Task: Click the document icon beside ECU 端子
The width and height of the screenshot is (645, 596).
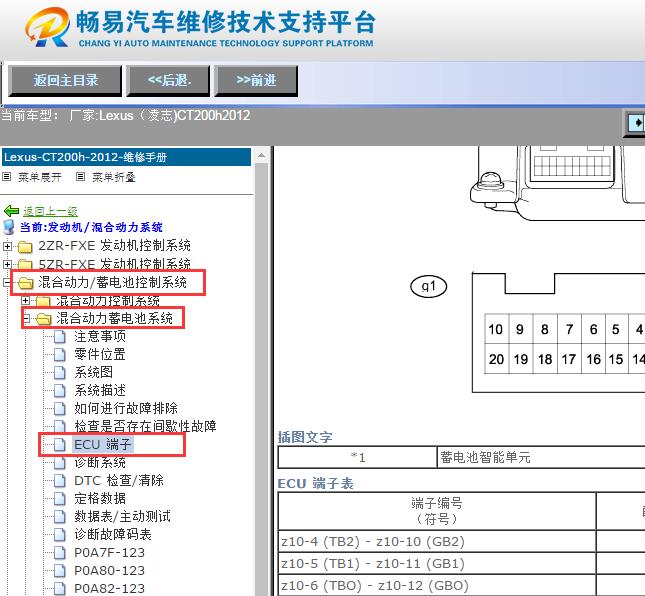Action: pyautogui.click(x=60, y=445)
